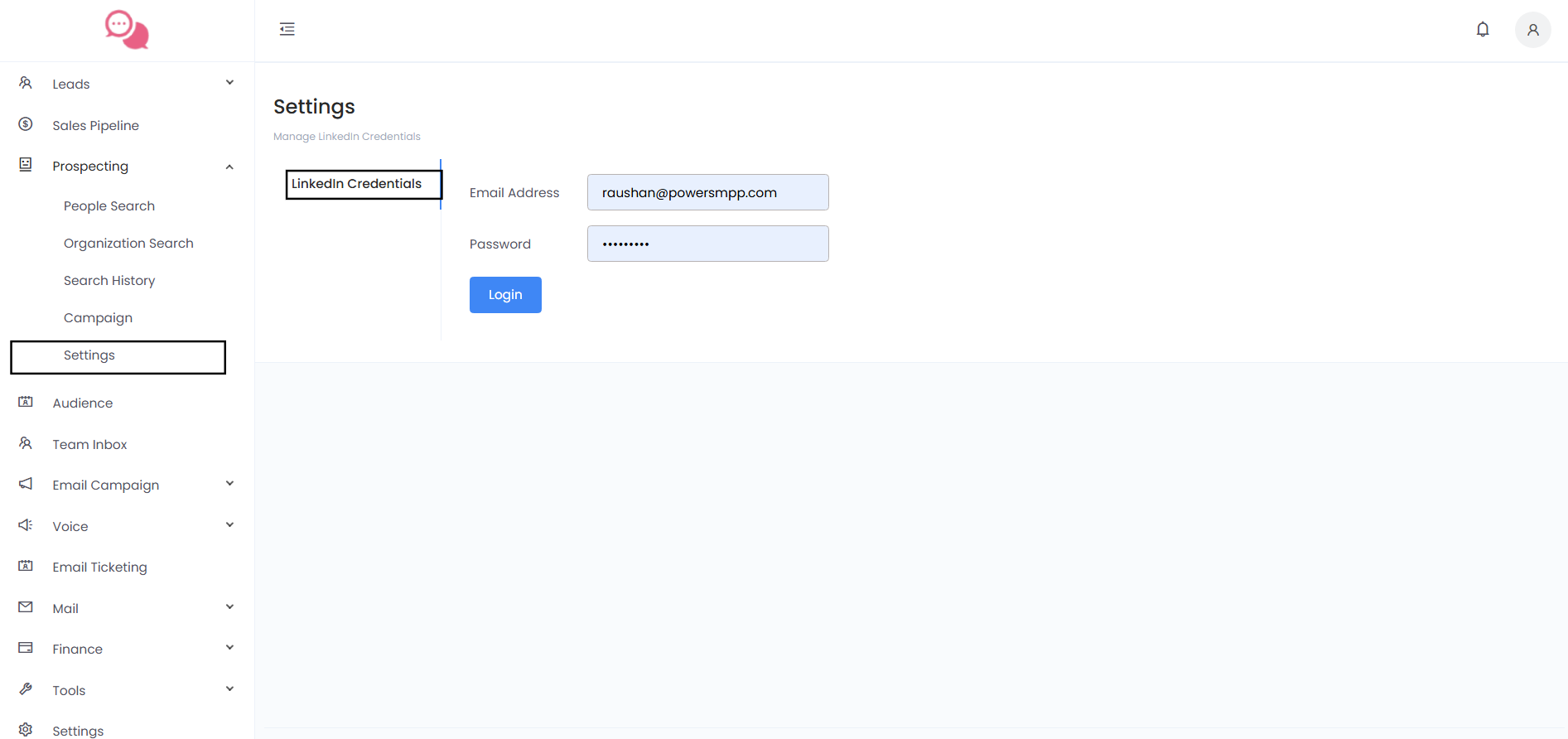
Task: Click the notification bell icon
Action: point(1483,30)
